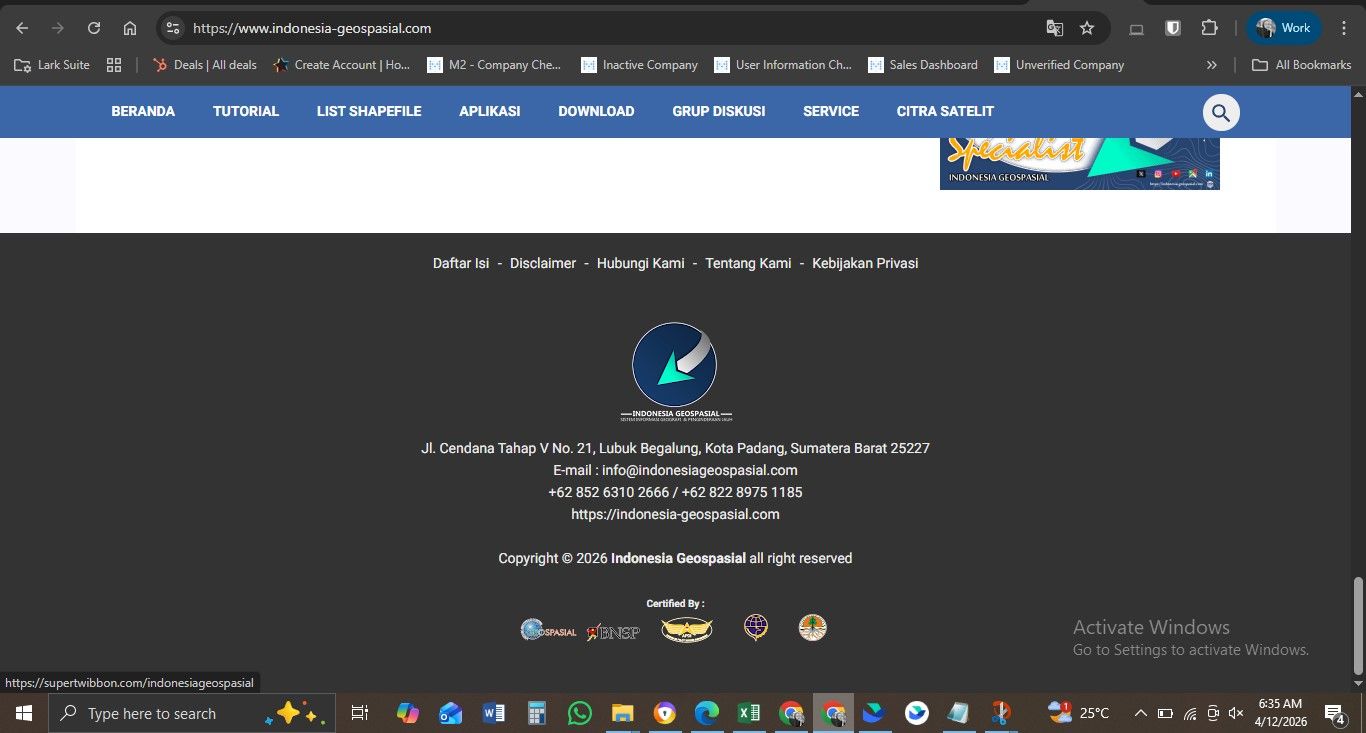
Task: Click the BNSP certification logo
Action: pos(613,630)
